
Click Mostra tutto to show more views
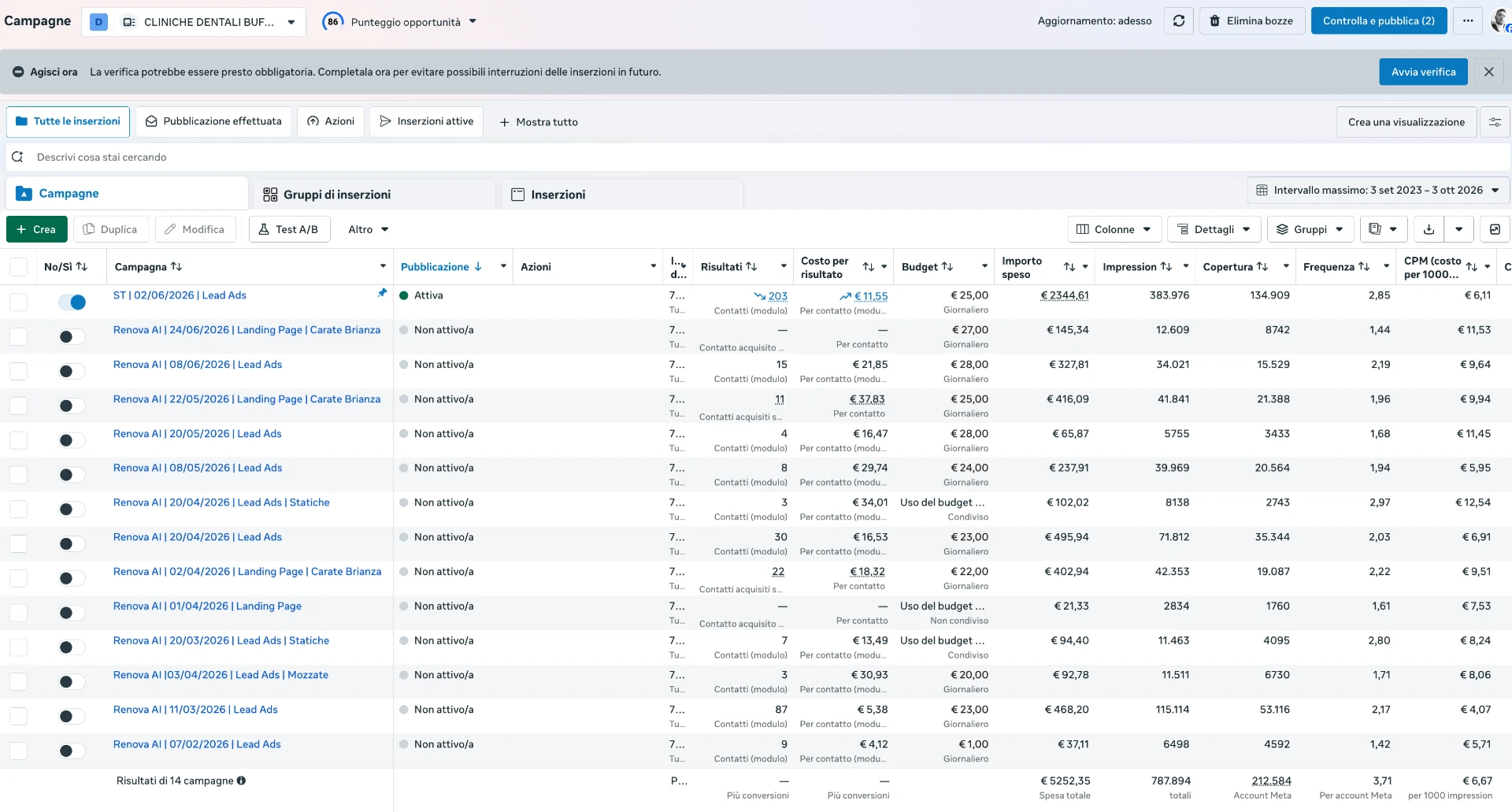pyautogui.click(x=539, y=122)
